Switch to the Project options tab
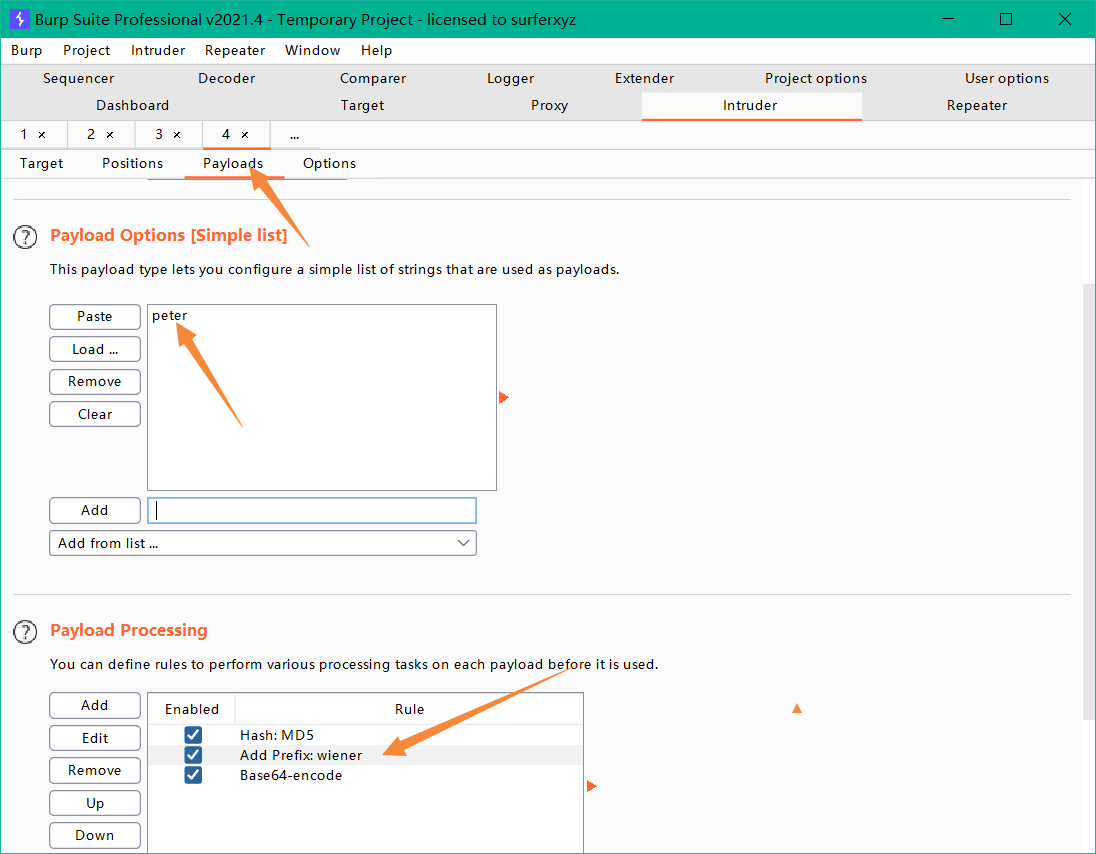This screenshot has width=1096, height=854. pyautogui.click(x=816, y=78)
